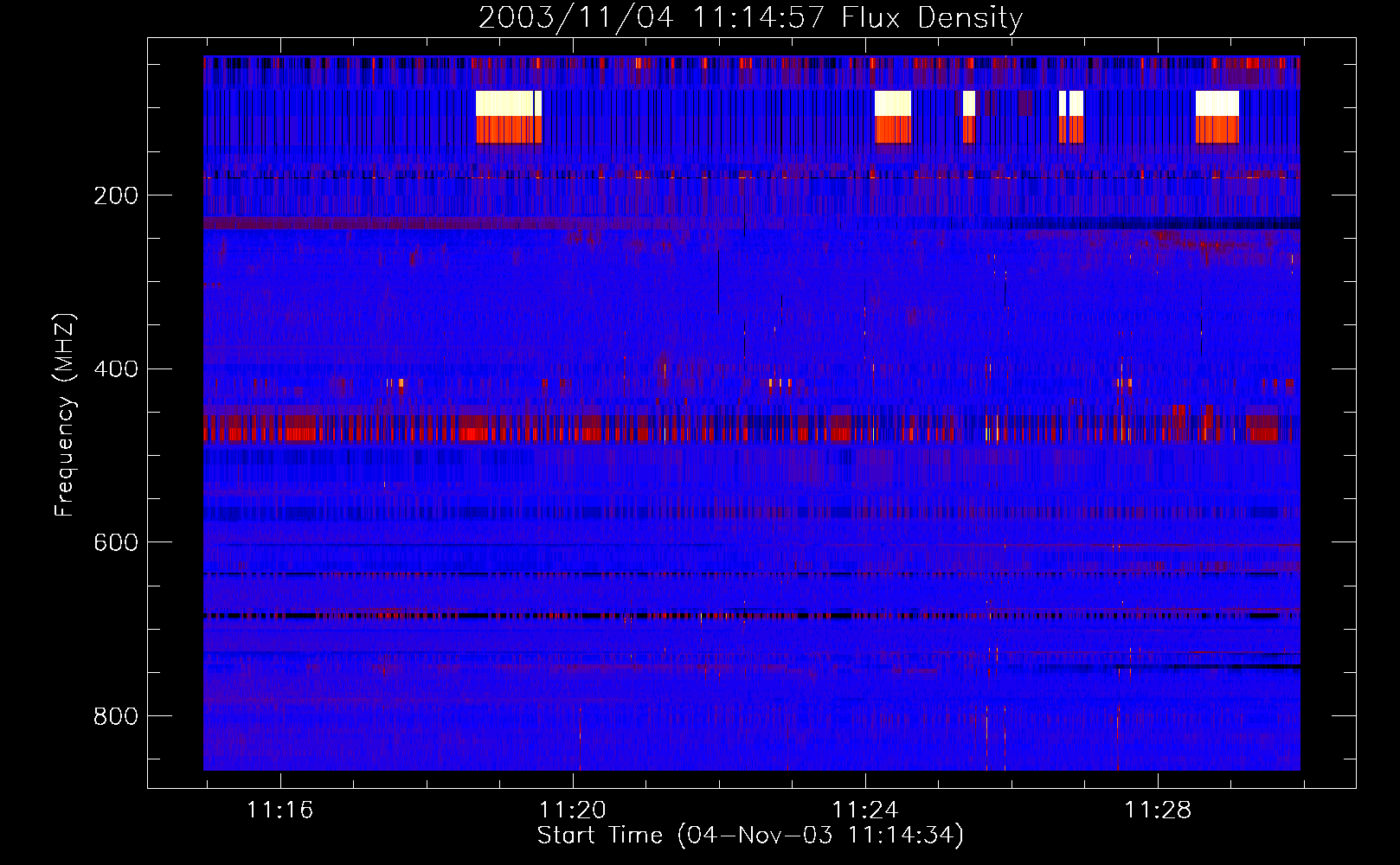Click the 11:16 time tick label
The width and height of the screenshot is (1400, 865).
click(279, 810)
